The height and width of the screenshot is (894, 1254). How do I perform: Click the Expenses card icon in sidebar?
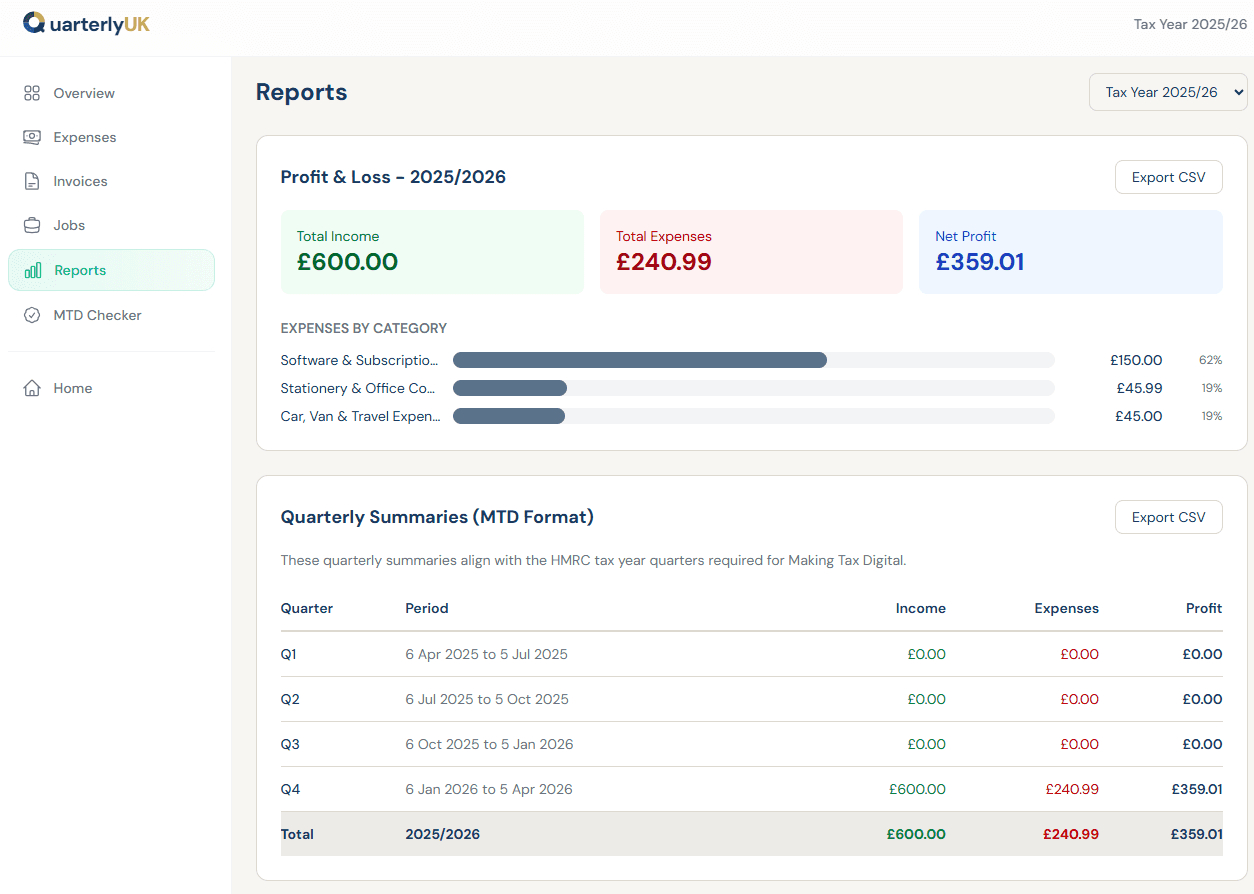31,137
